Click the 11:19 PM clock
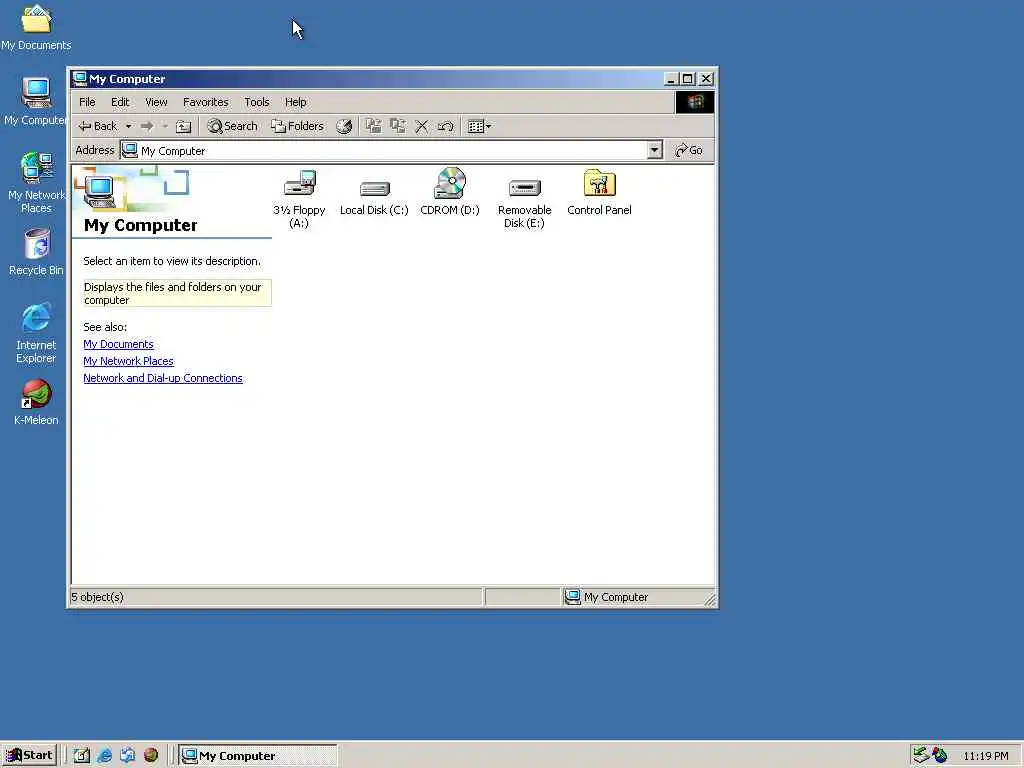 tap(985, 756)
